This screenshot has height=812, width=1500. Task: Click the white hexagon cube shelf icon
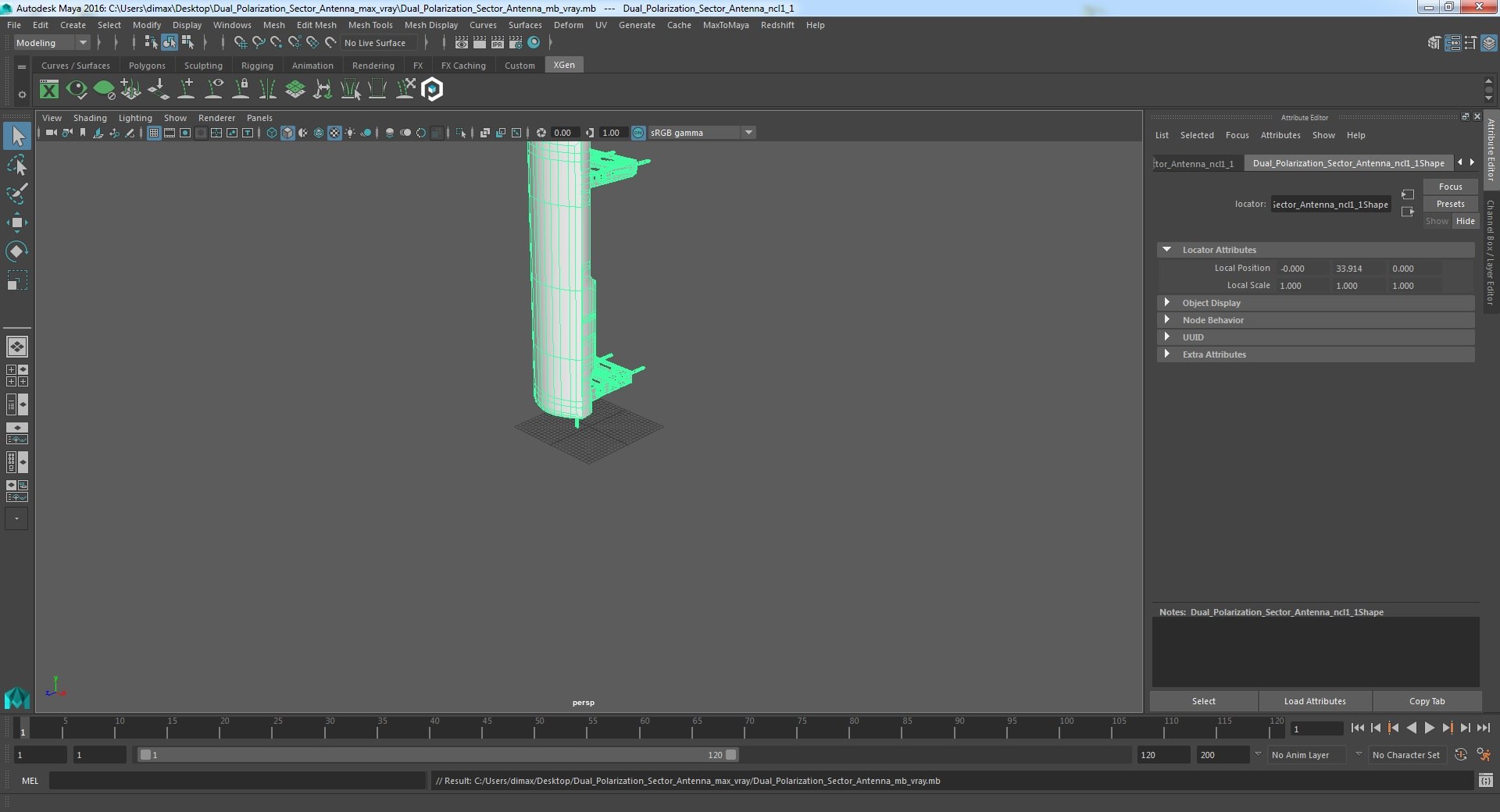[x=432, y=90]
